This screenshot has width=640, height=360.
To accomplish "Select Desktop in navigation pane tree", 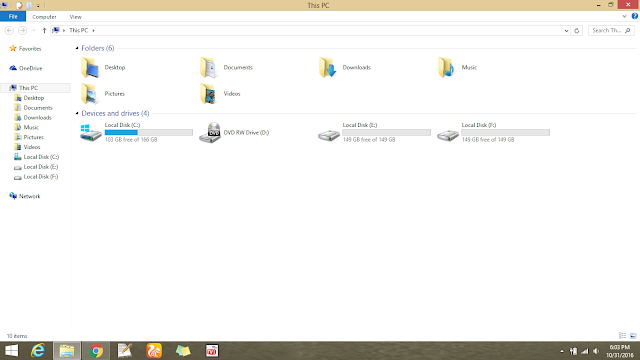I will tap(29, 98).
